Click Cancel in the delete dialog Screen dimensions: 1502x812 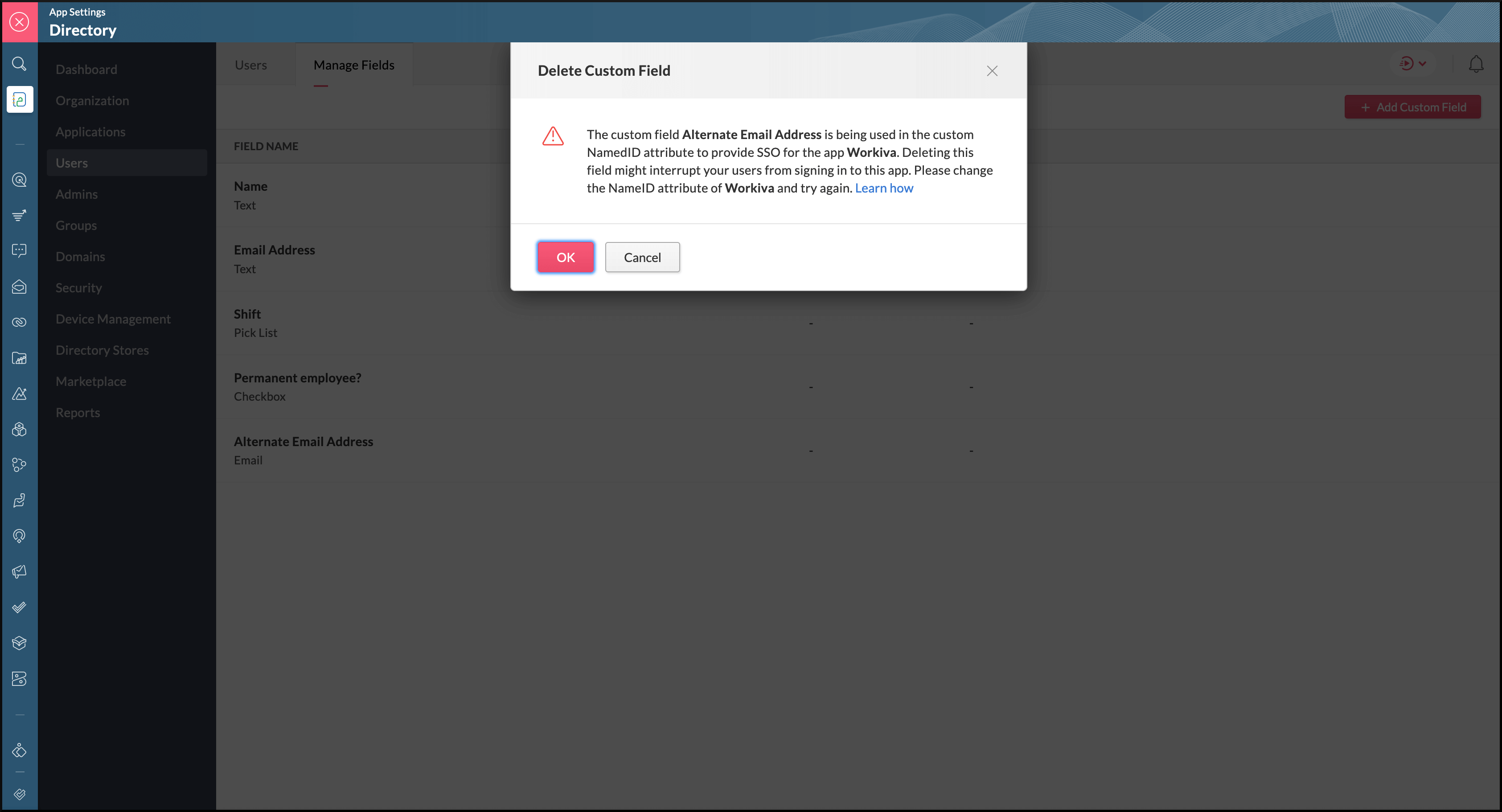642,257
